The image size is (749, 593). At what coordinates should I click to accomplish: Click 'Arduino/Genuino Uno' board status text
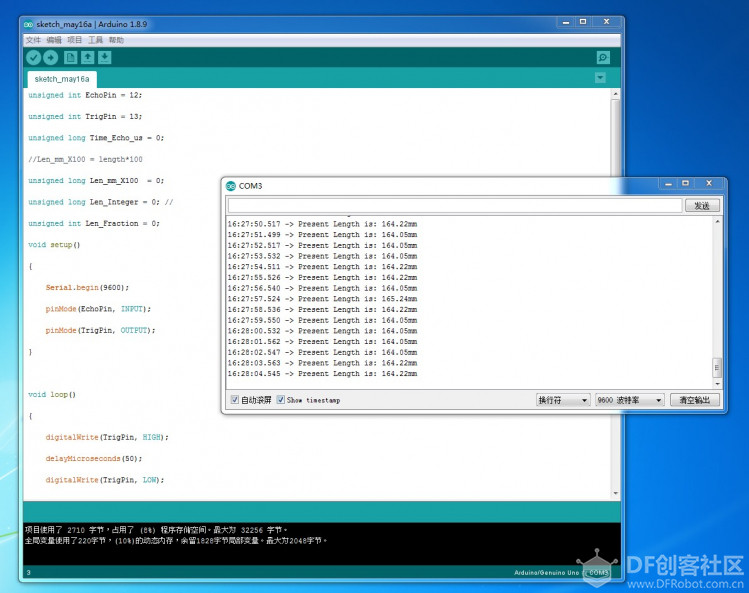click(x=546, y=572)
